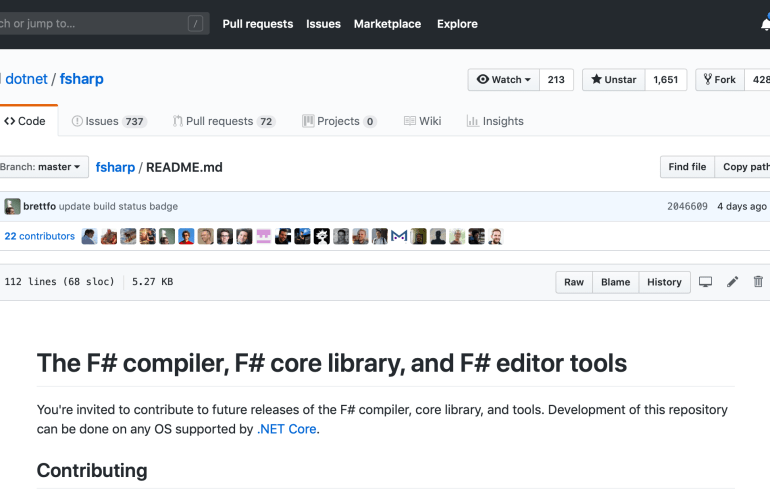
Task: View the Insights tab
Action: pos(495,121)
